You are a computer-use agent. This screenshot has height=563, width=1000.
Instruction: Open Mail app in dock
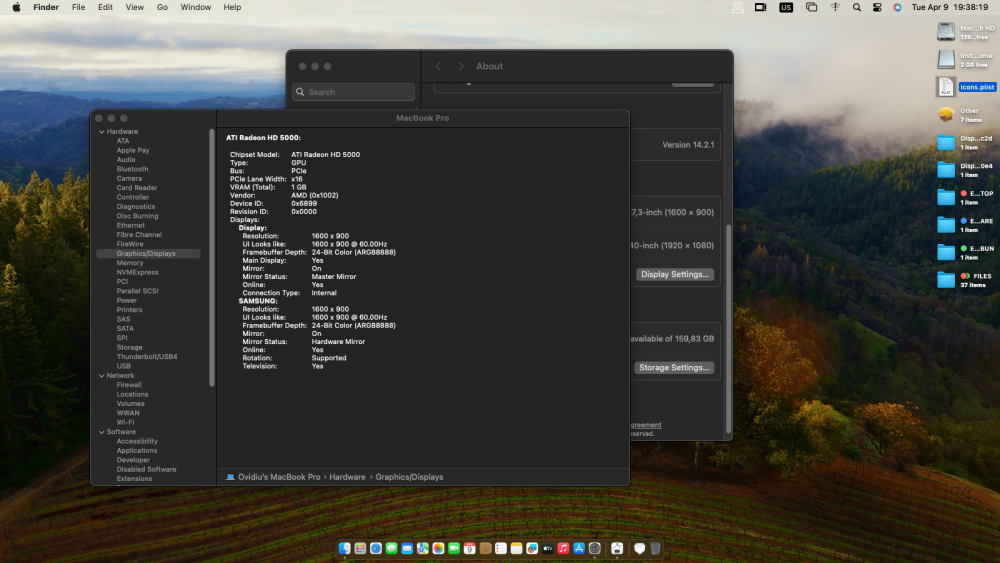[x=407, y=548]
